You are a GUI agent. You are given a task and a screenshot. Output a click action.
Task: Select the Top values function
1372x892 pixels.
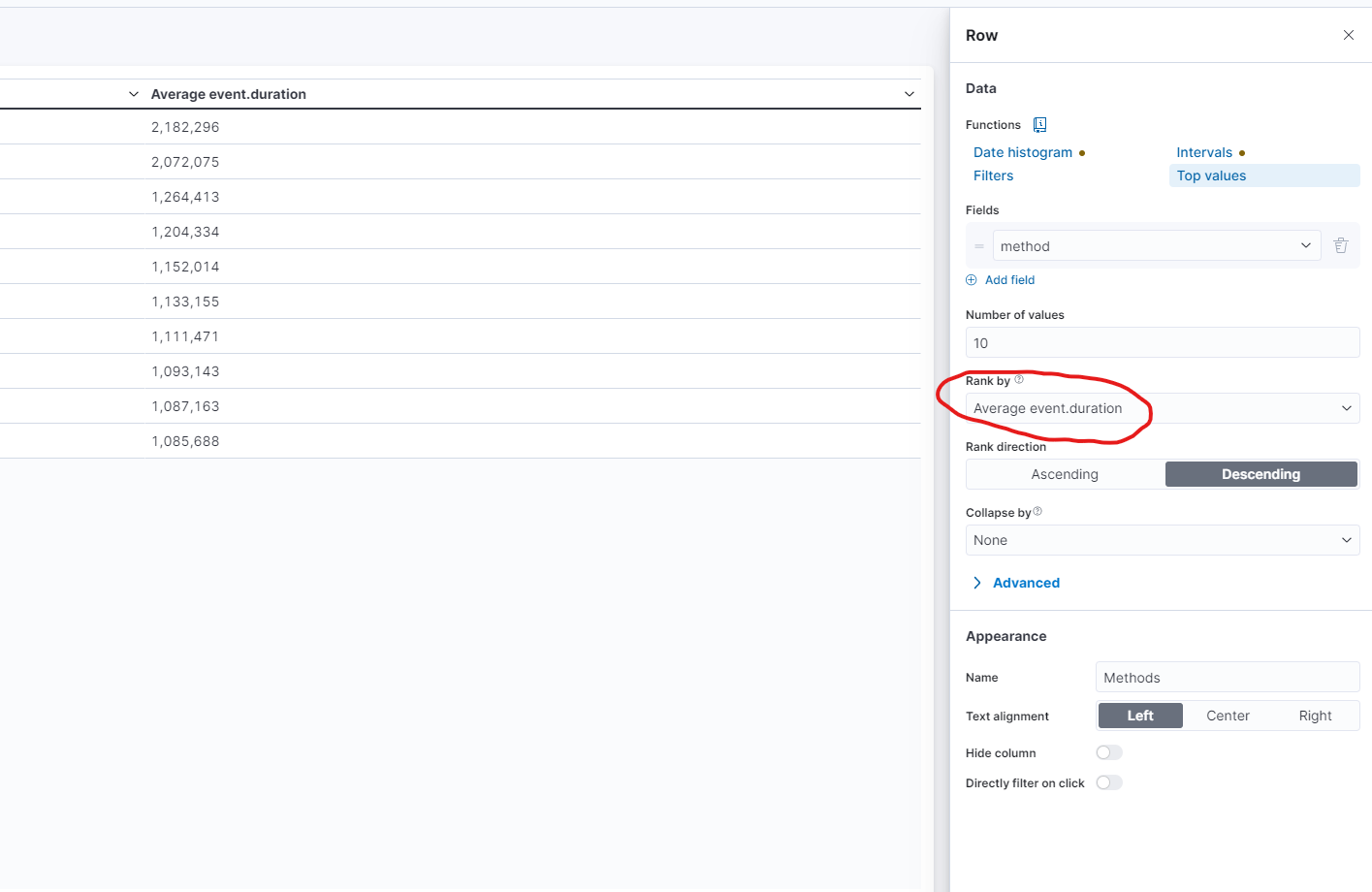click(1211, 175)
